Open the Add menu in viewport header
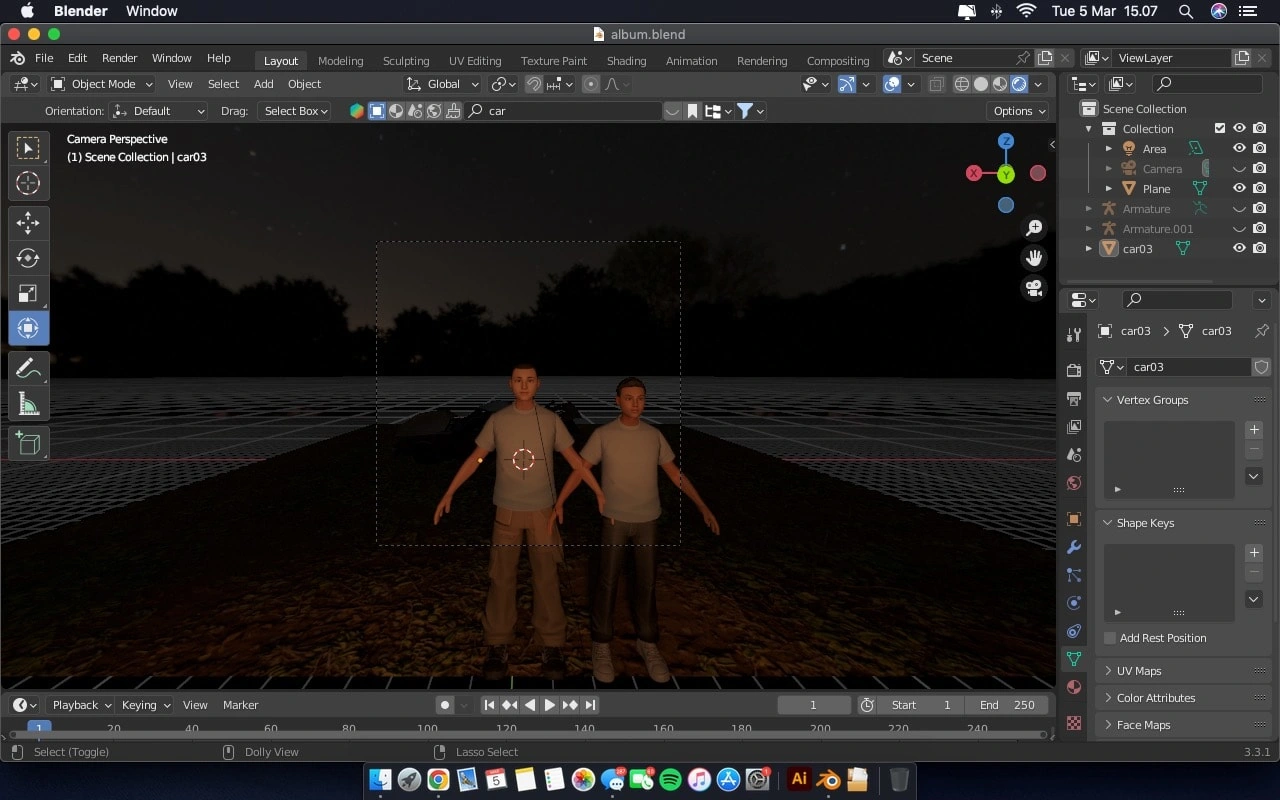The width and height of the screenshot is (1280, 800). [263, 84]
